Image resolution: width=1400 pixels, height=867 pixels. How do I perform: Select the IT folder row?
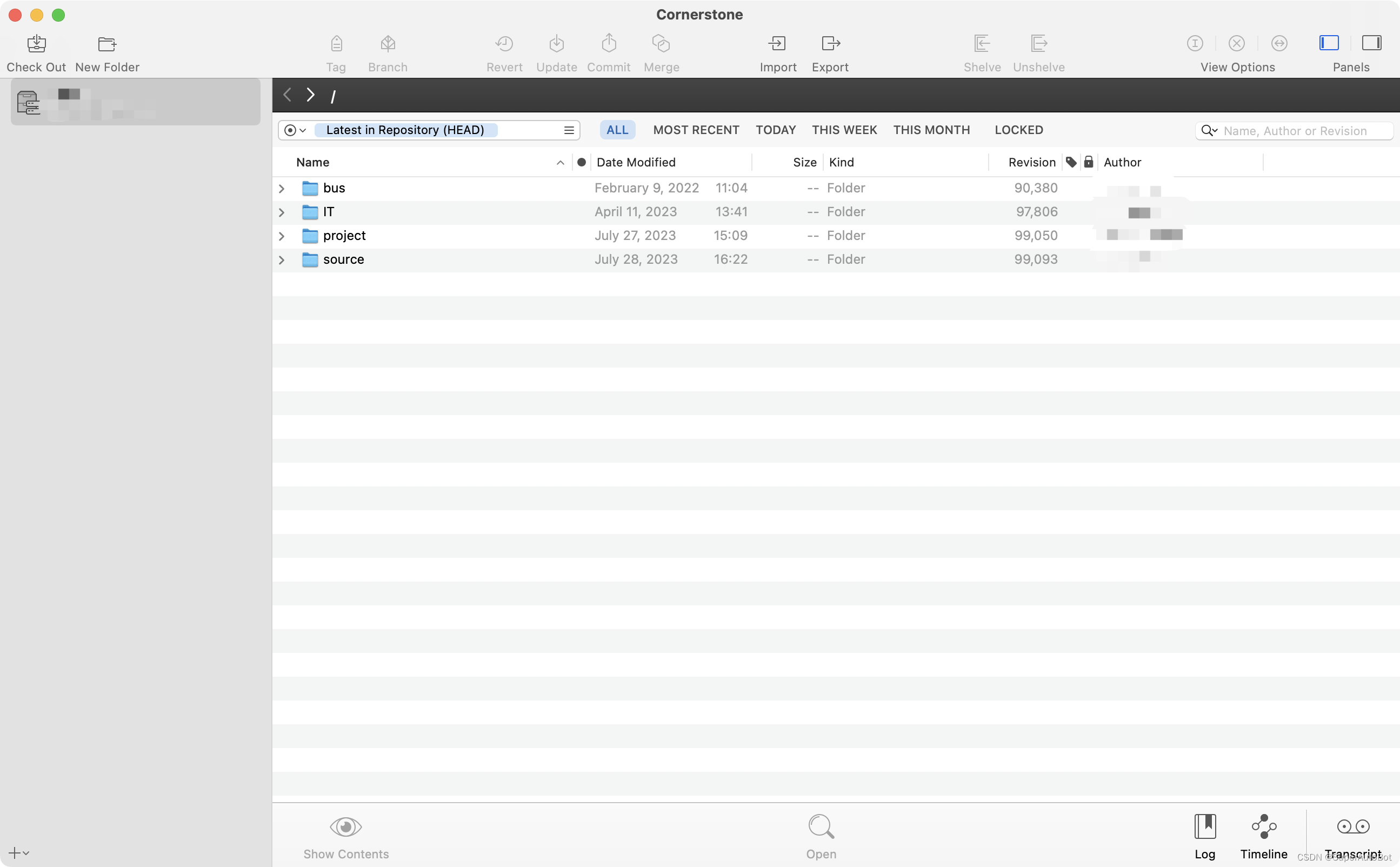836,212
